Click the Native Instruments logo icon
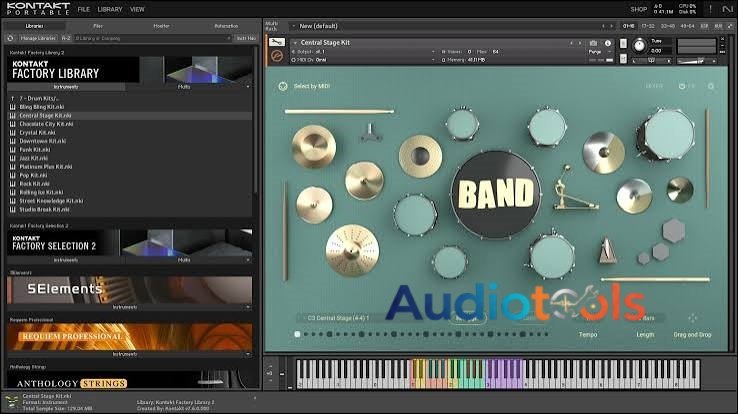738x414 pixels. (727, 9)
